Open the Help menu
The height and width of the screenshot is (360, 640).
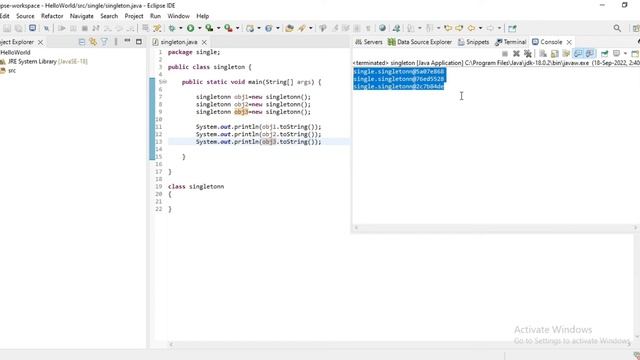click(202, 16)
